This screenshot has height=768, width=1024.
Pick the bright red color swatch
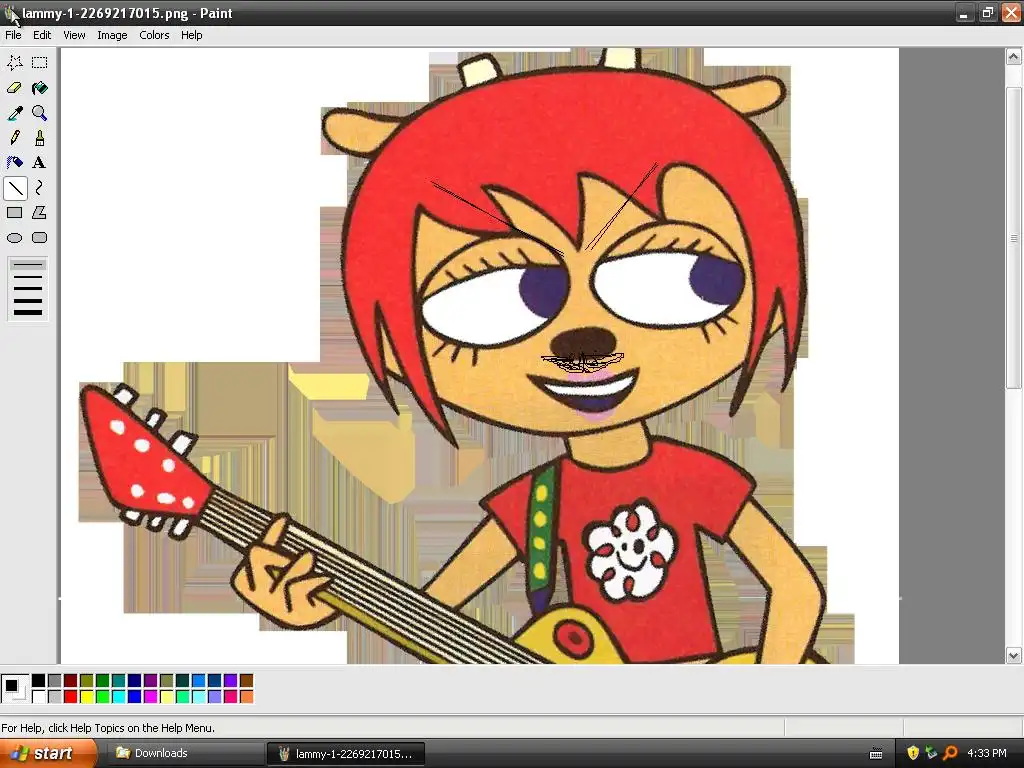point(71,697)
